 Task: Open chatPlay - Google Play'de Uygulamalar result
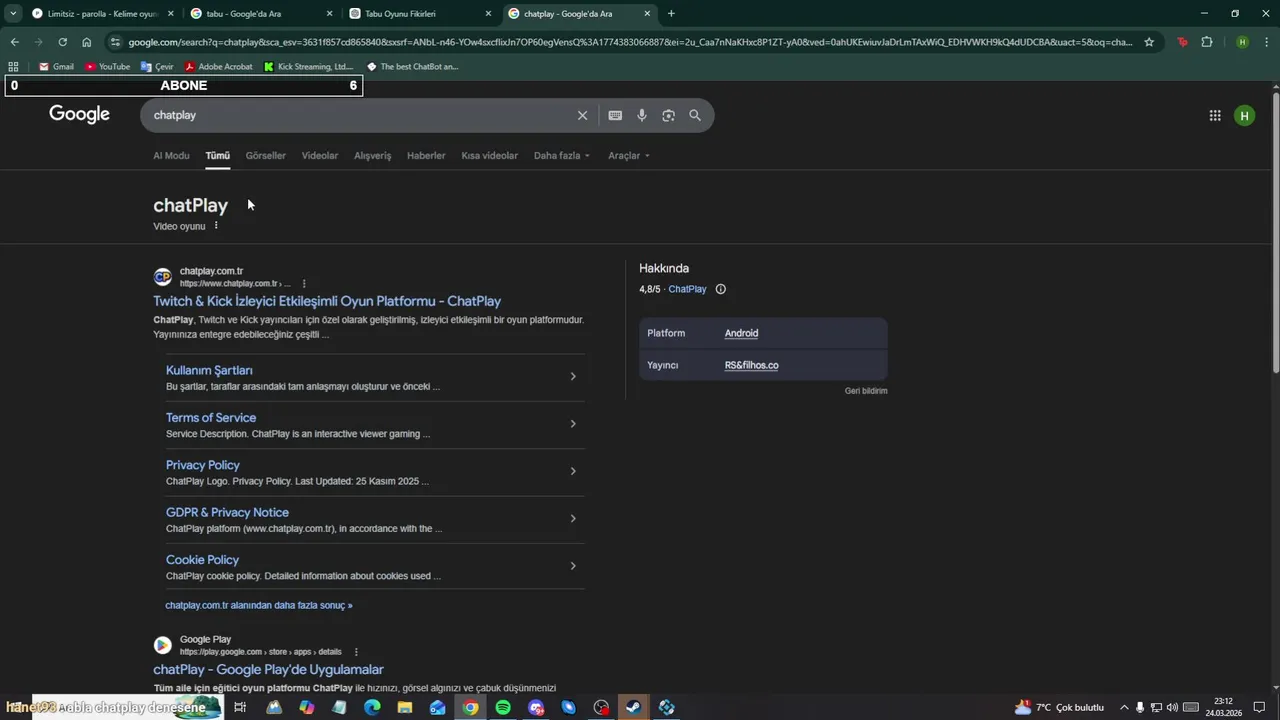coord(268,669)
